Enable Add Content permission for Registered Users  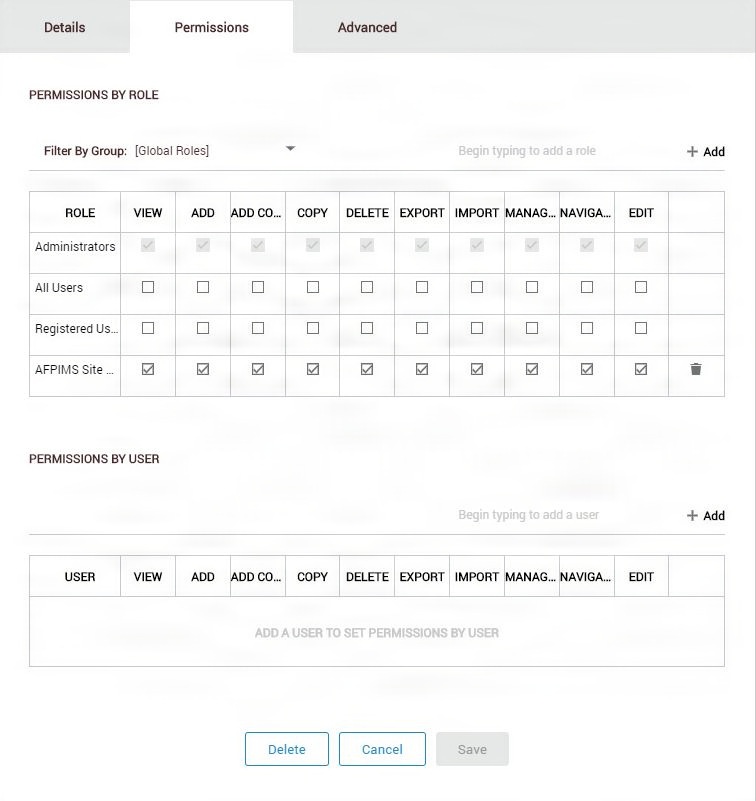coord(258,328)
